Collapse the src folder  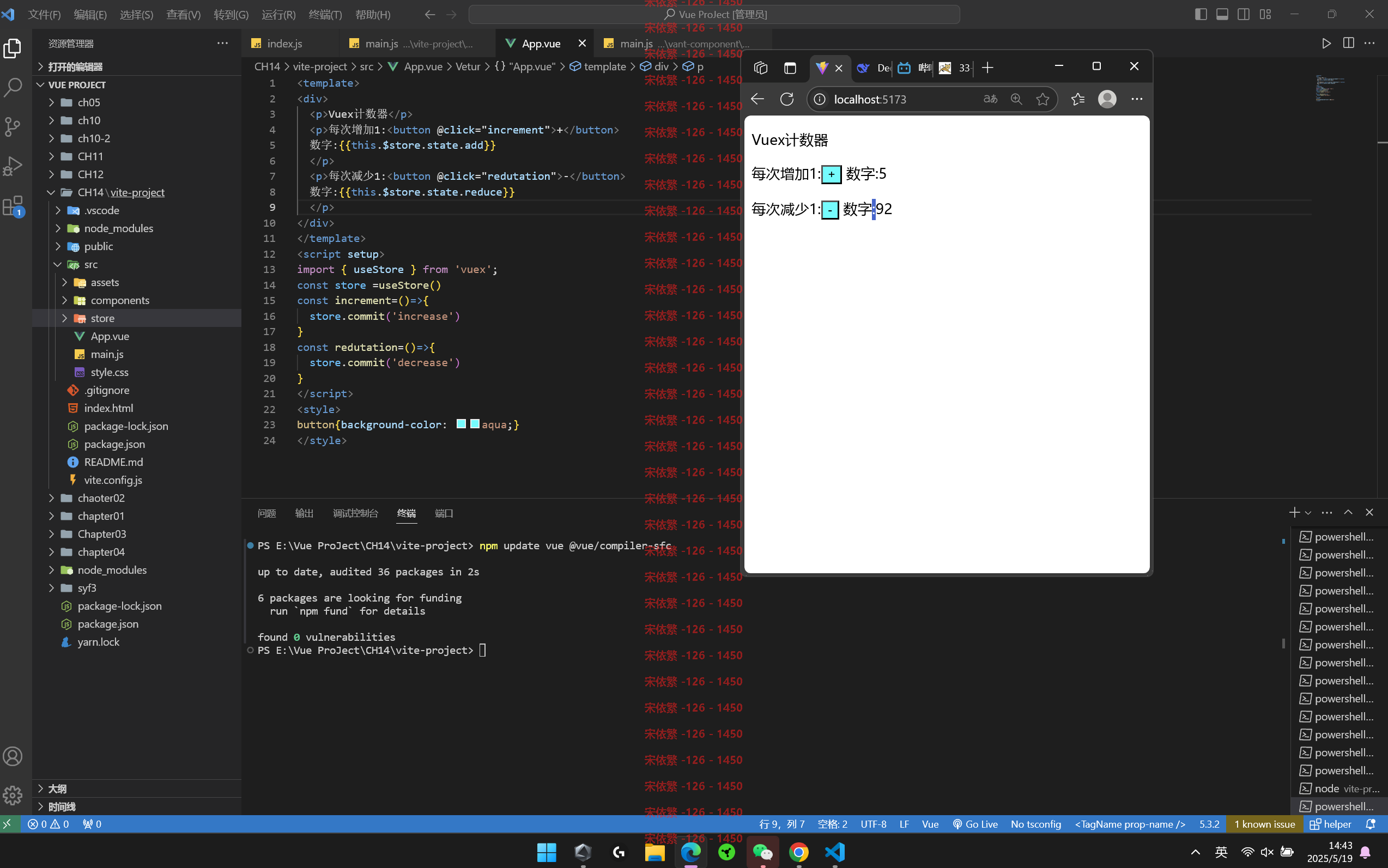[x=137, y=264]
